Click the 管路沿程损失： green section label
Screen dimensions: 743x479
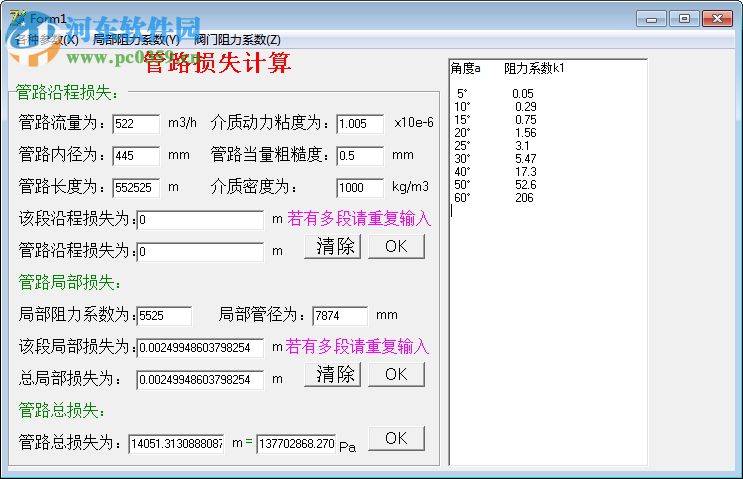point(67,92)
